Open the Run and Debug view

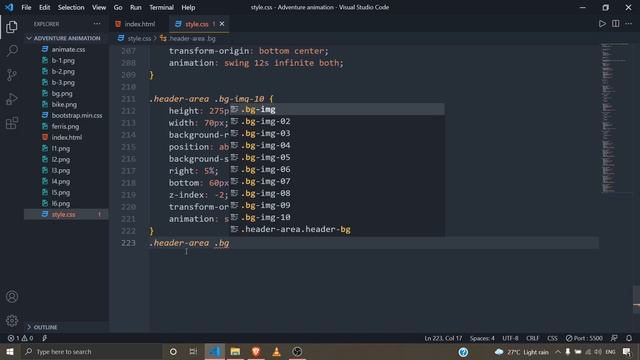(12, 99)
